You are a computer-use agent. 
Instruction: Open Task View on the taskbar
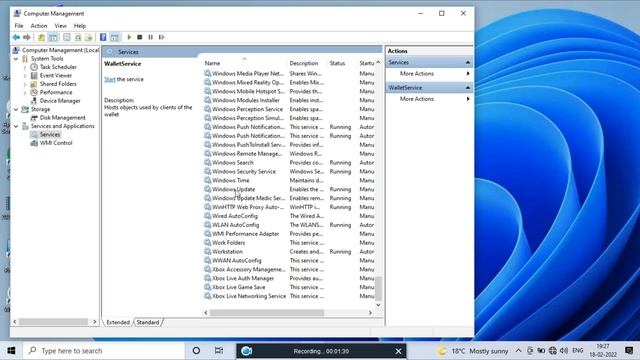pyautogui.click(x=219, y=351)
